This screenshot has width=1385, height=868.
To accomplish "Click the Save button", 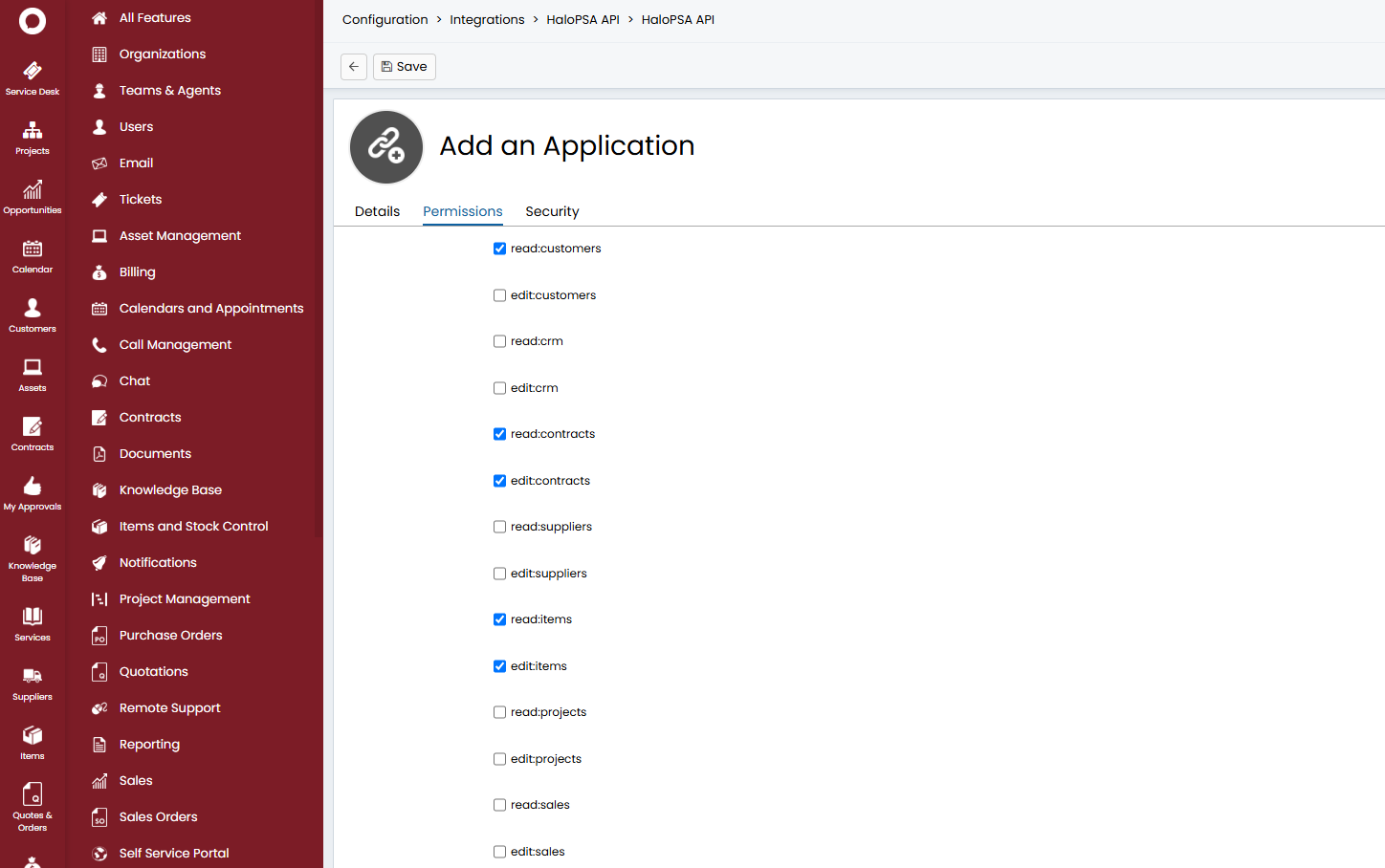I will click(x=404, y=66).
